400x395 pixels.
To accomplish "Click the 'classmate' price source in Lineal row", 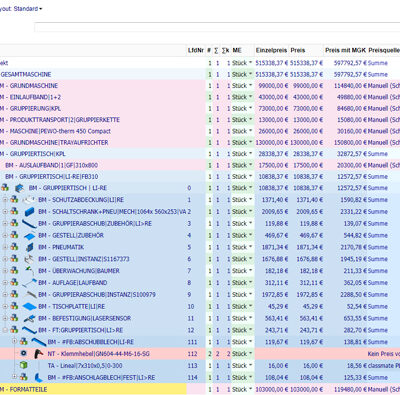I will point(384,366).
